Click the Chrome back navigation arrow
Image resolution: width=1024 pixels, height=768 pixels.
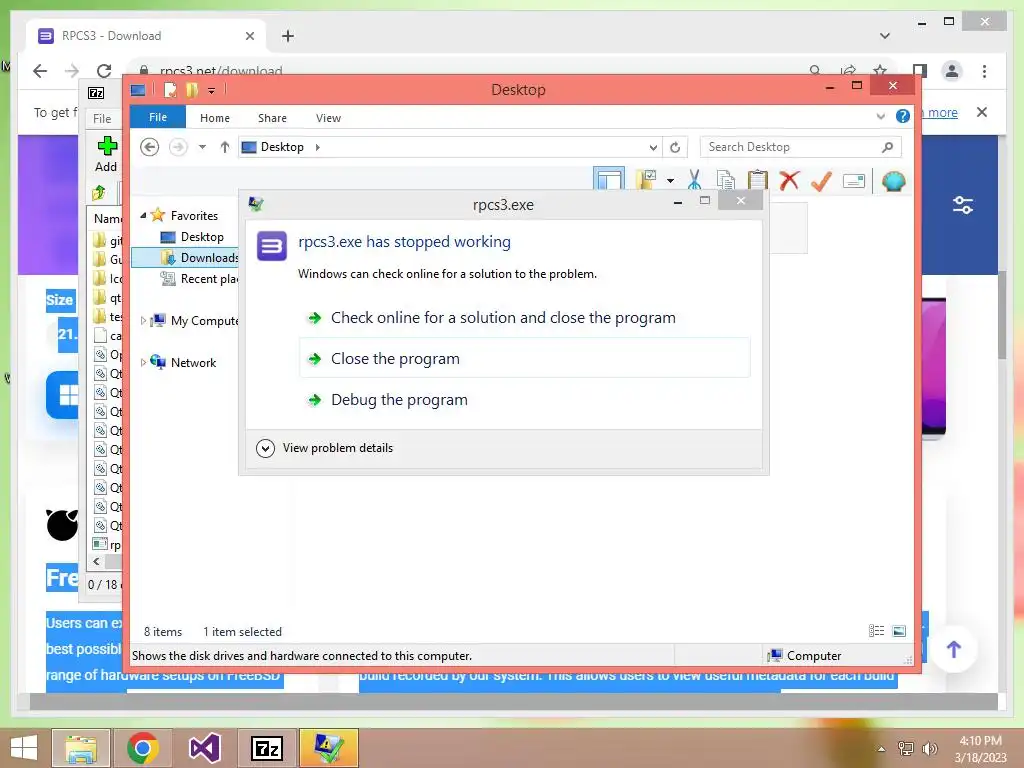[x=40, y=71]
